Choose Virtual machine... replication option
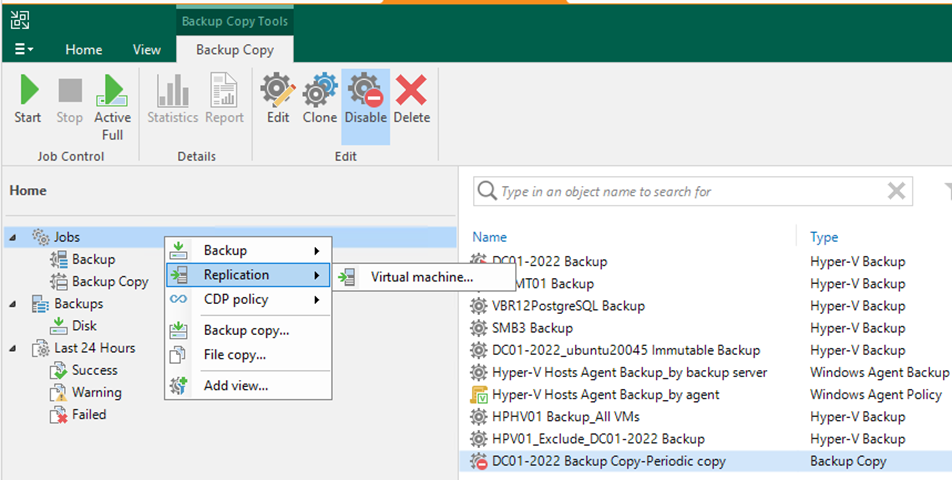Image resolution: width=952 pixels, height=480 pixels. (422, 278)
